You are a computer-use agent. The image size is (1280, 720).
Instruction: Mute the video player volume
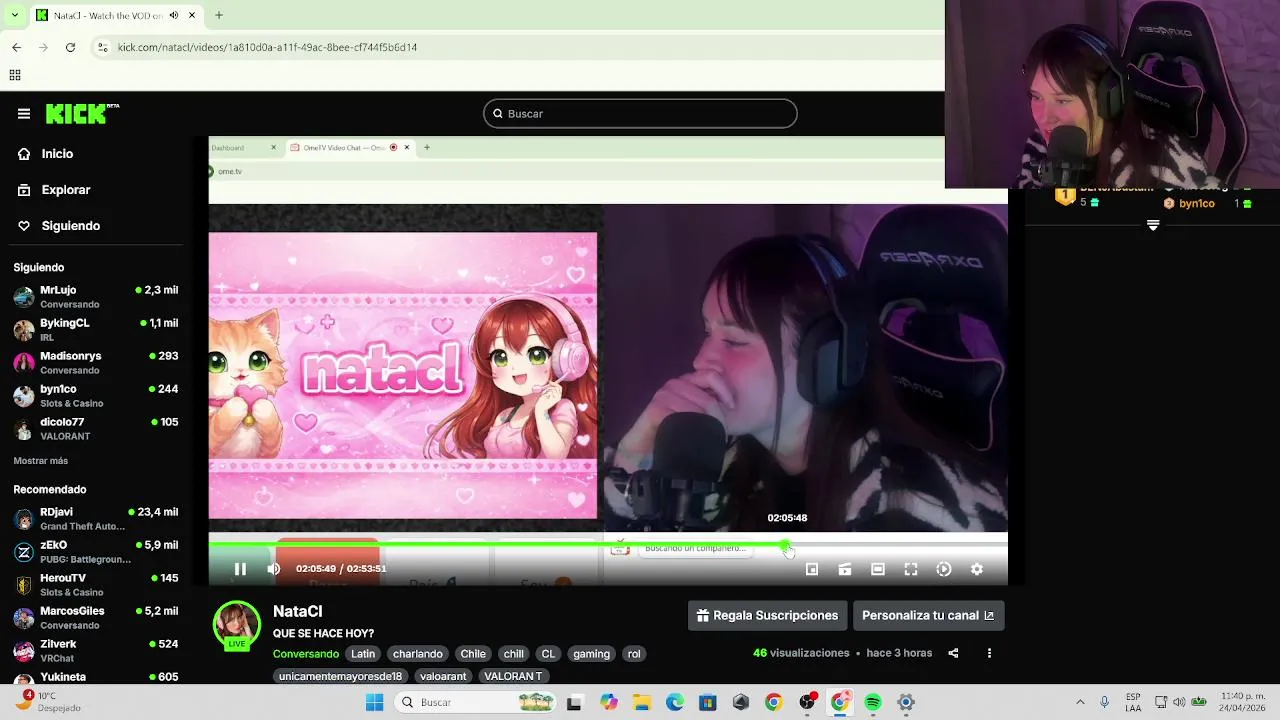[274, 569]
